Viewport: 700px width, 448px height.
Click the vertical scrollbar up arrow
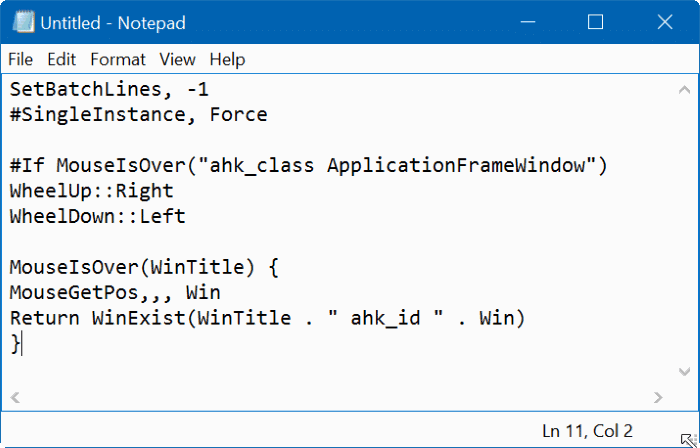pos(684,90)
